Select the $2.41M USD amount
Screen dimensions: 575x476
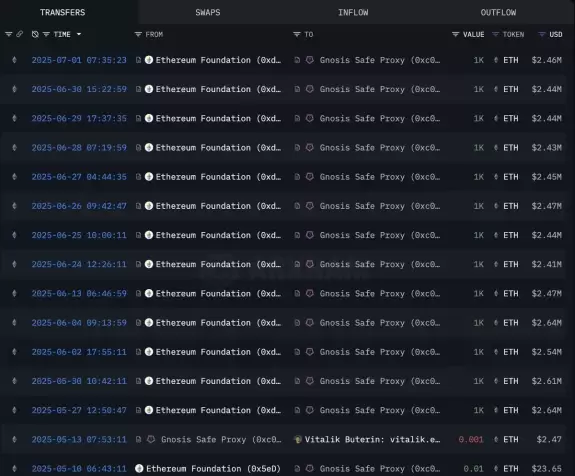(x=546, y=264)
